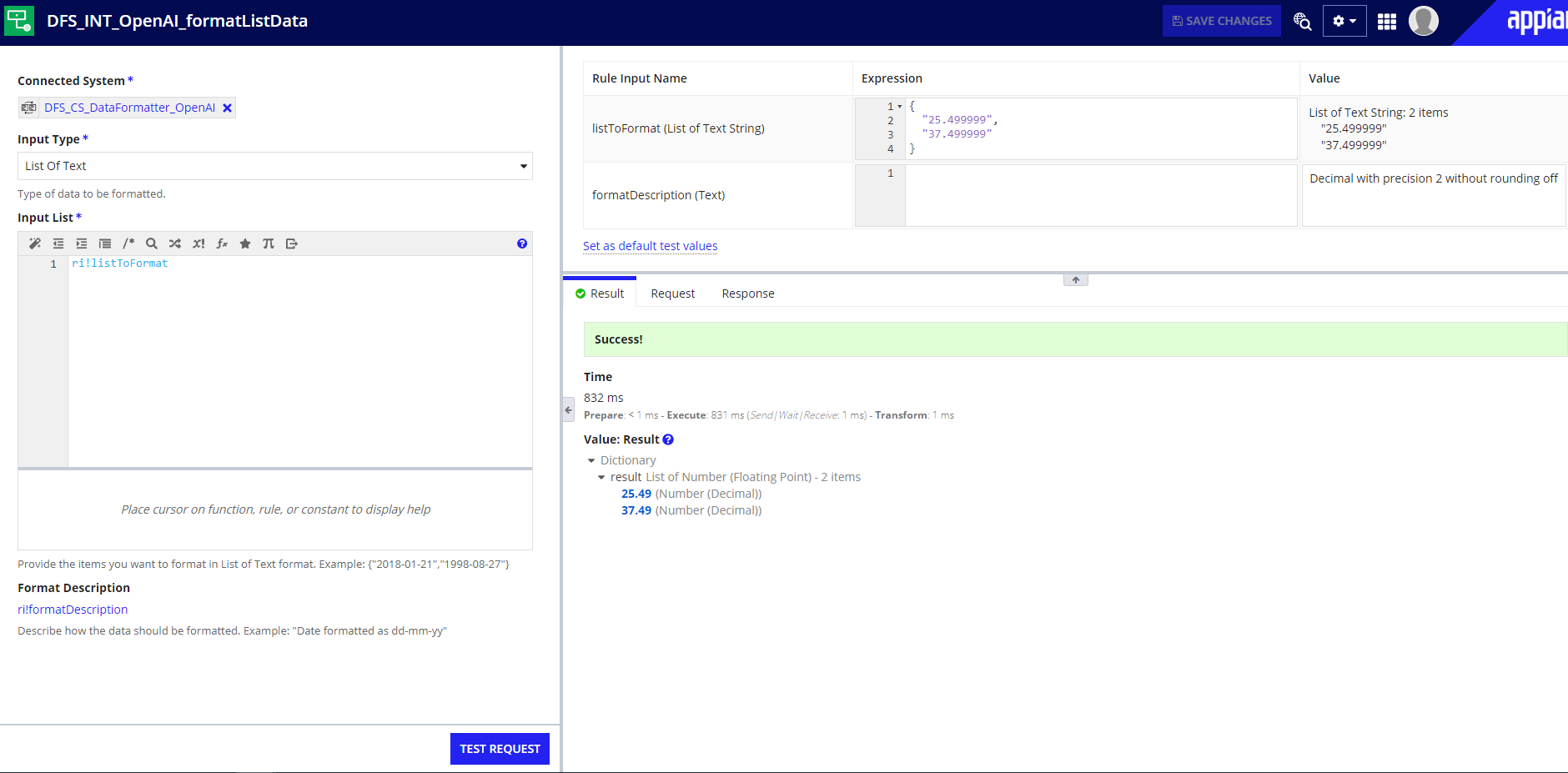The width and height of the screenshot is (1568, 773).
Task: Click the shuffle arrows toolbar icon
Action: (175, 243)
